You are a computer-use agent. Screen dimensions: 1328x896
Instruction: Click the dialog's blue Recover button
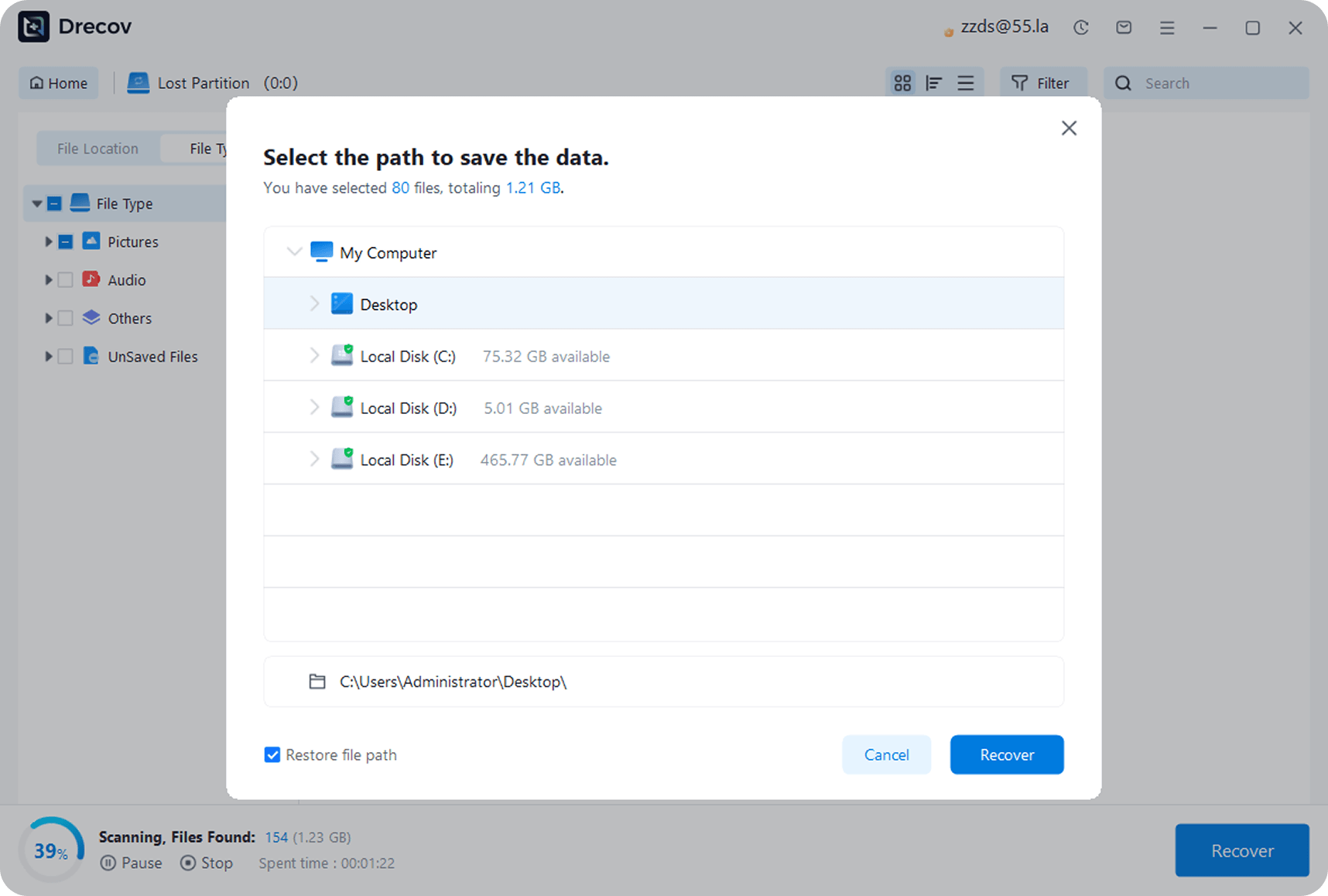tap(1006, 754)
